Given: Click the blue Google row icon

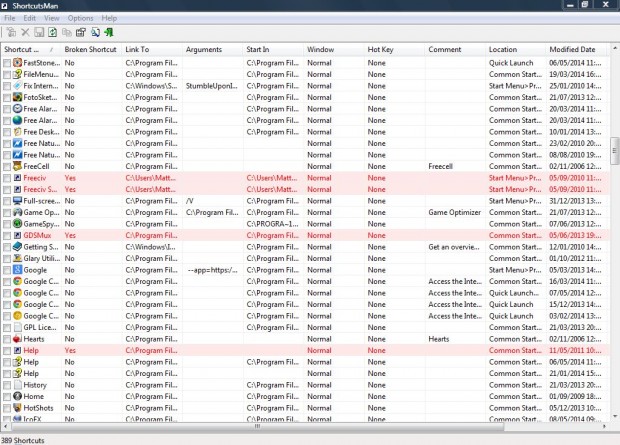Looking at the screenshot, I should pos(17,270).
